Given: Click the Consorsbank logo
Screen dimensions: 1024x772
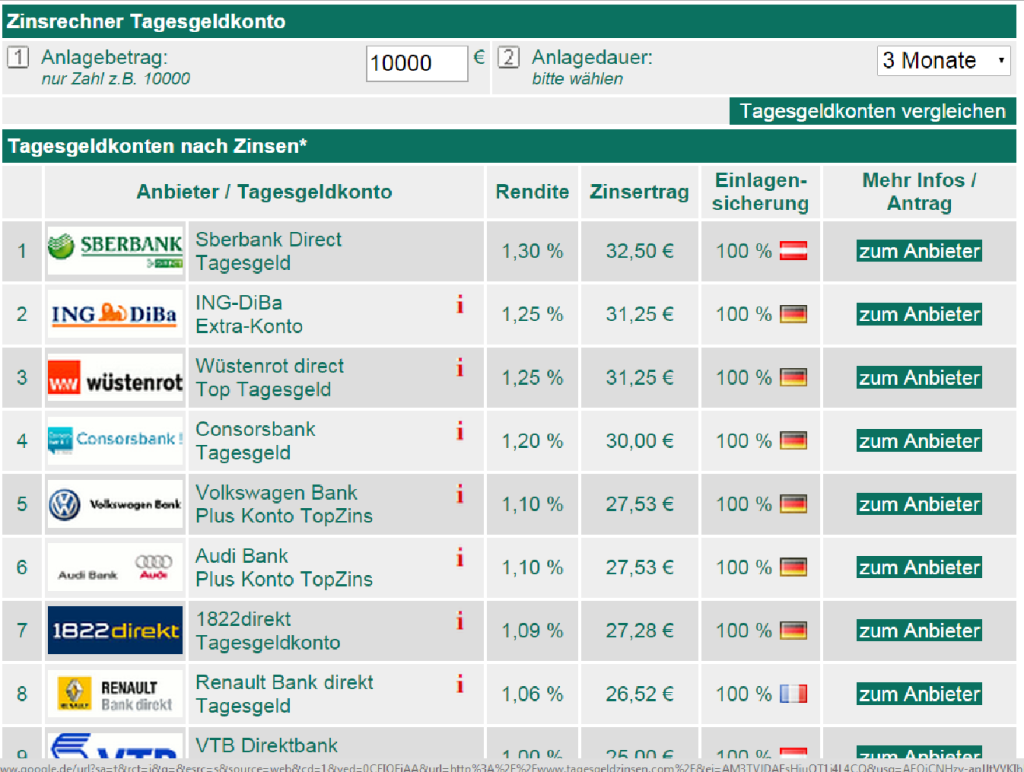Looking at the screenshot, I should pos(115,441).
